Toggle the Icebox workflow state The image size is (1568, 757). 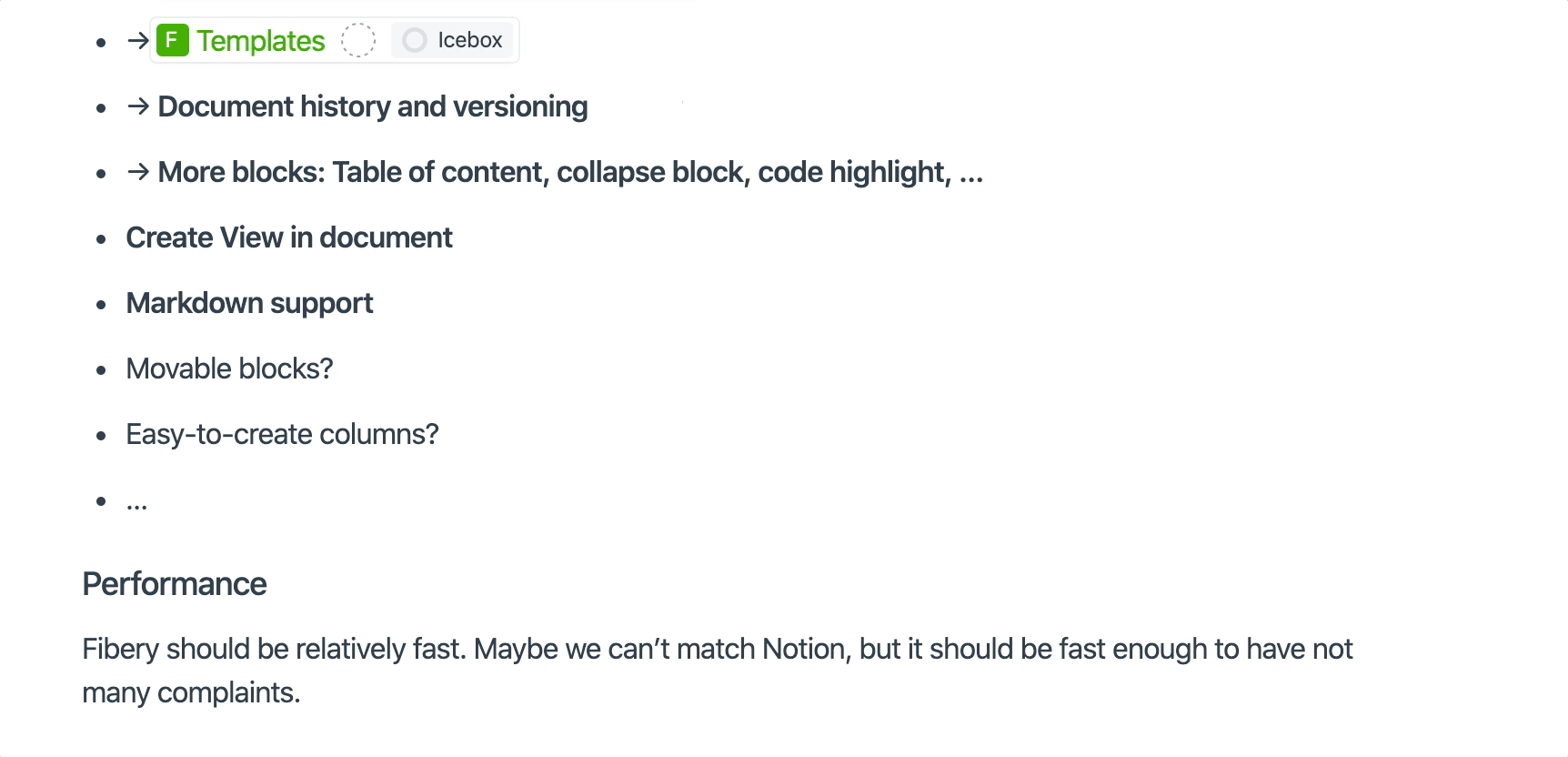(470, 40)
